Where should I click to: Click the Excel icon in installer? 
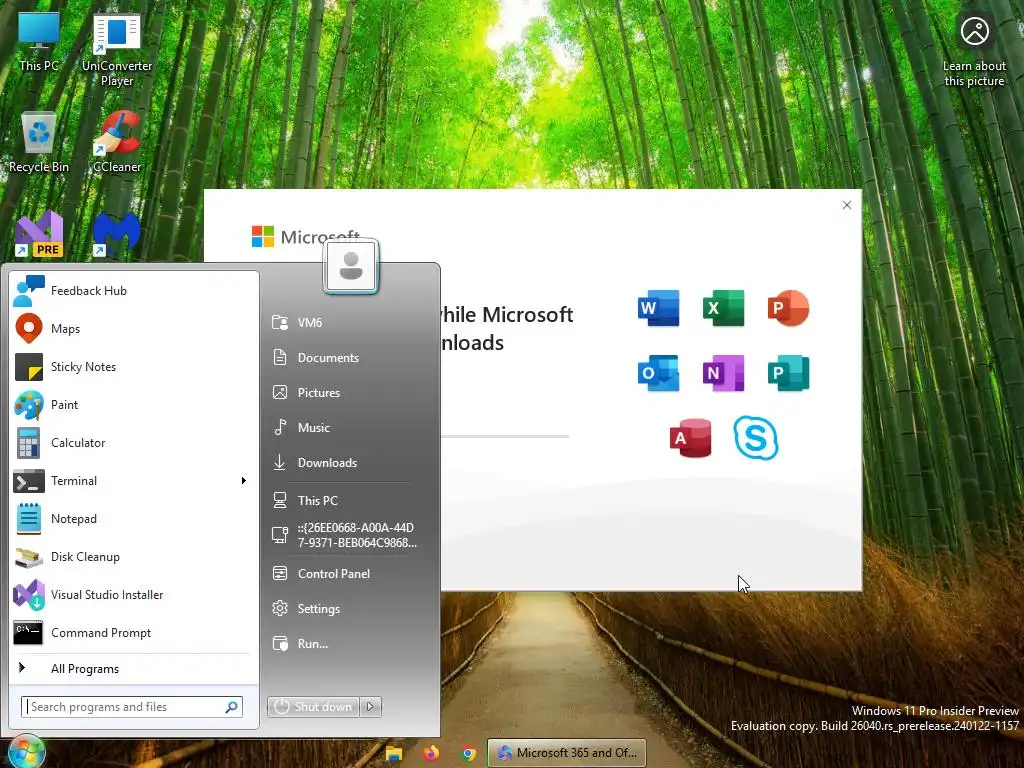[723, 308]
